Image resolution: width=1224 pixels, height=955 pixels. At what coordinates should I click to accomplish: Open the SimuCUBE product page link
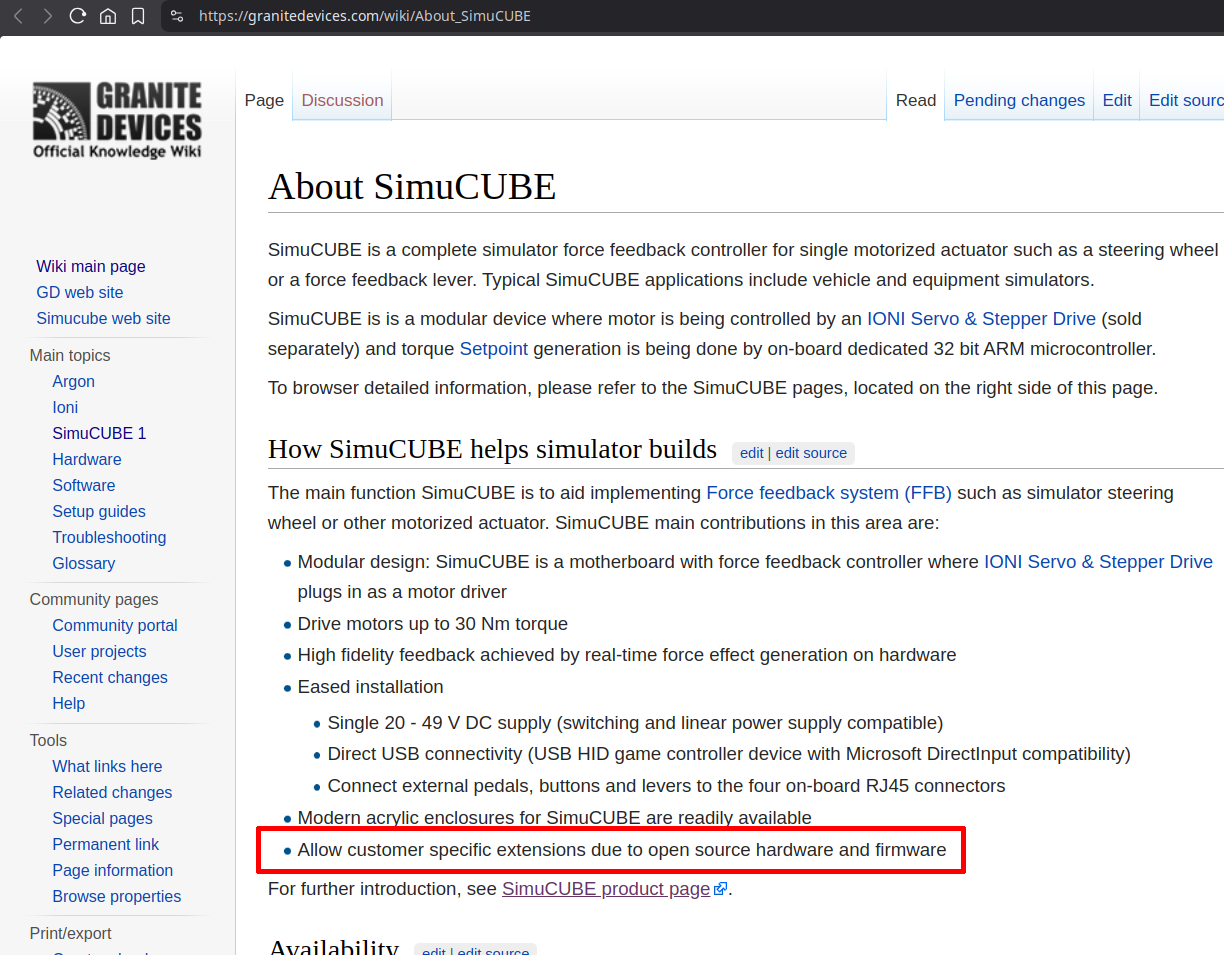606,889
